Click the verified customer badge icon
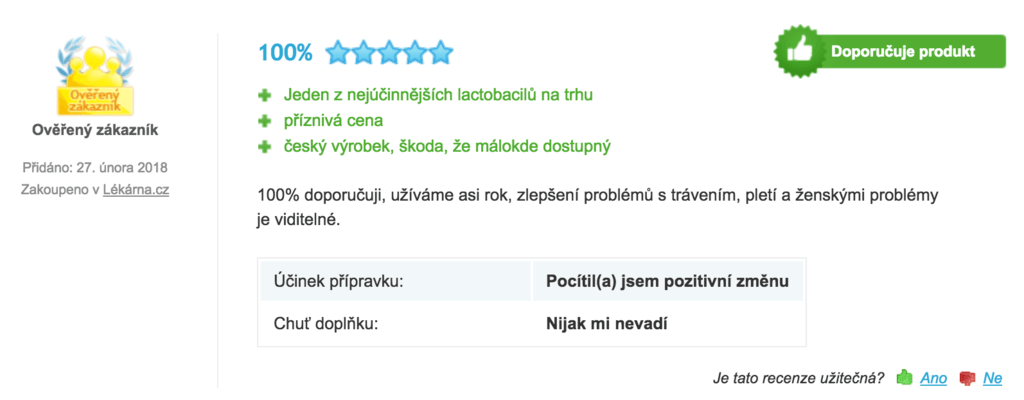This screenshot has height=400, width=1024. point(95,76)
